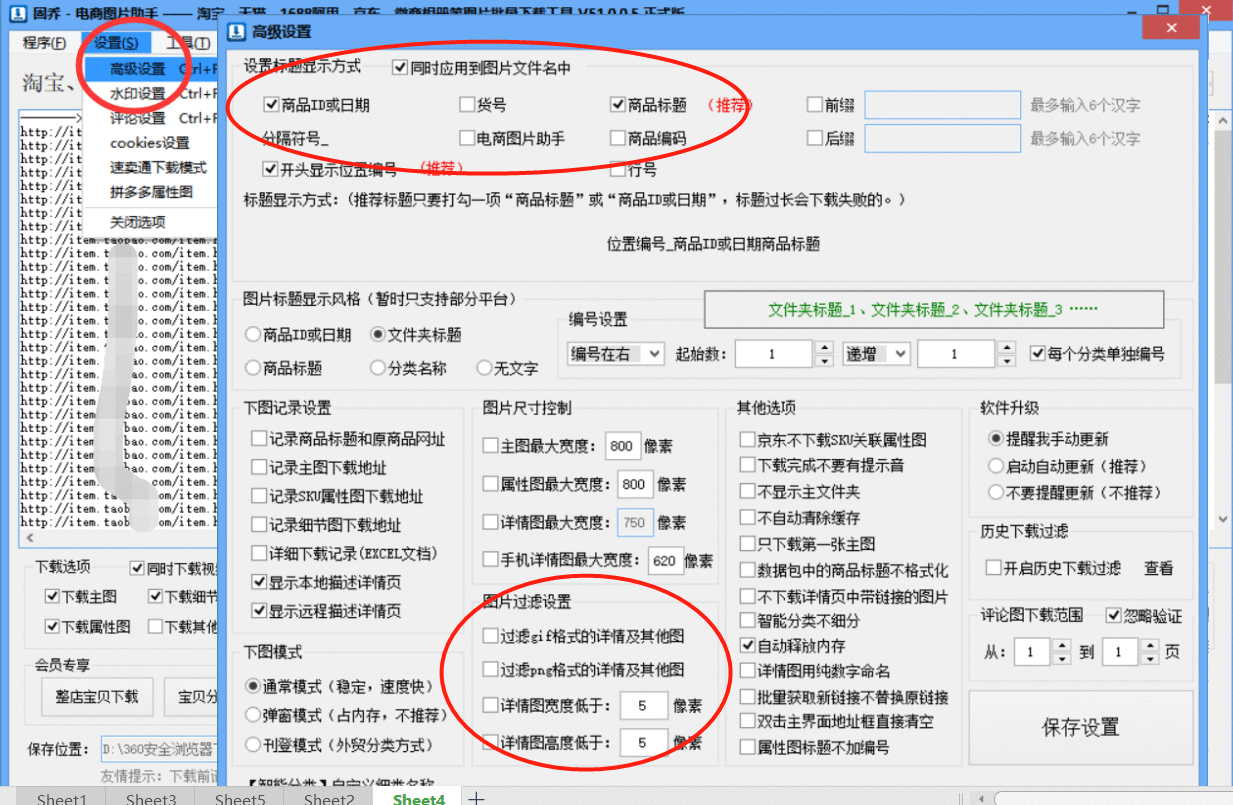Increase the 起始数 spinner value
1233x805 pixels.
(824, 348)
